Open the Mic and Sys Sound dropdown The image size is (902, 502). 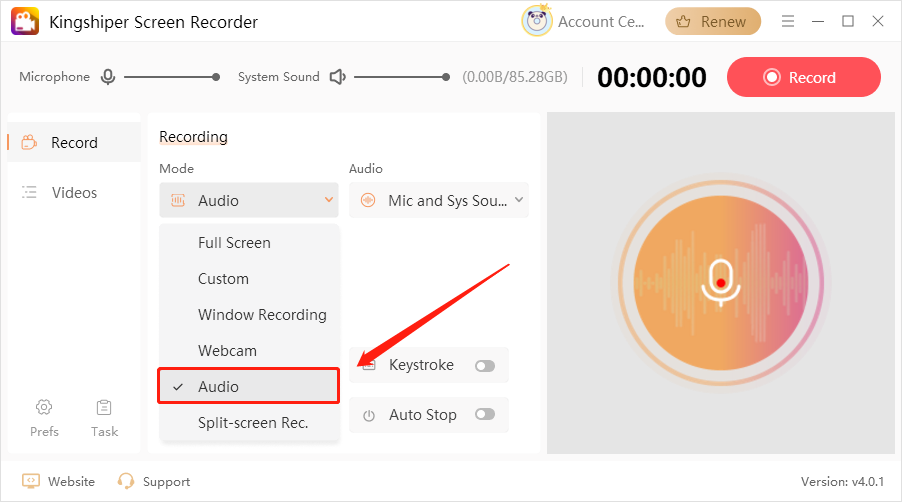pos(439,200)
